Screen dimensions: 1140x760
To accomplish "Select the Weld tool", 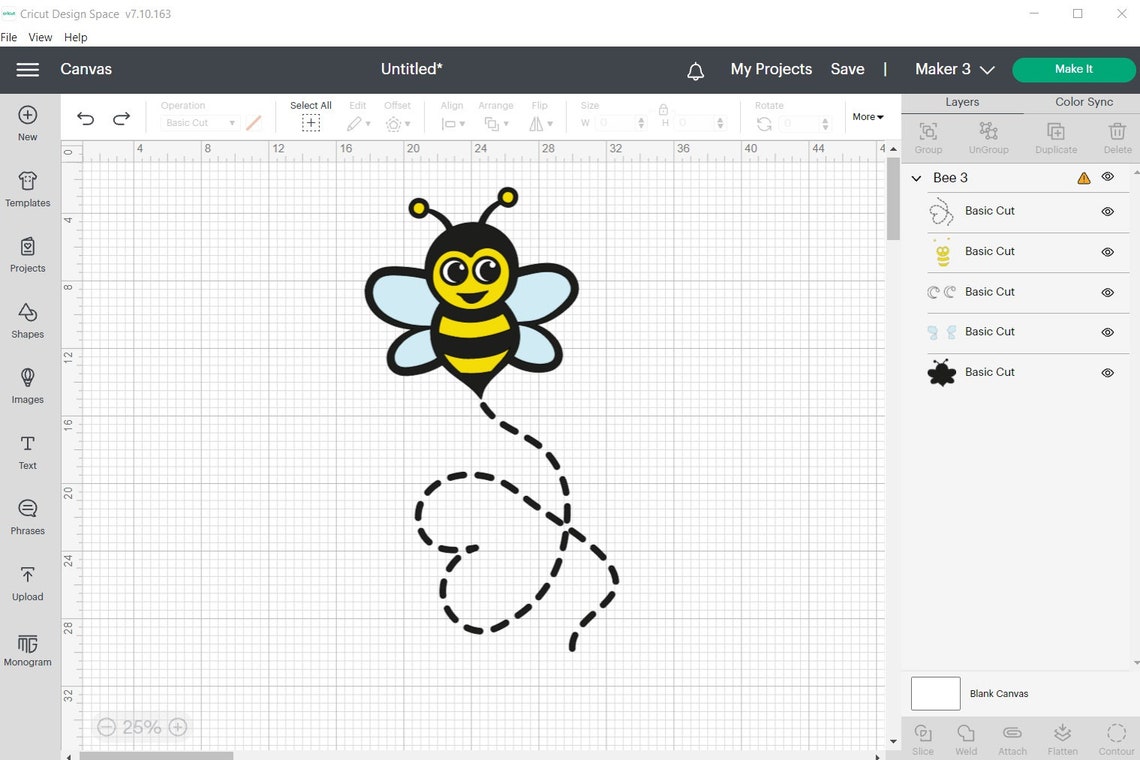I will pyautogui.click(x=966, y=737).
